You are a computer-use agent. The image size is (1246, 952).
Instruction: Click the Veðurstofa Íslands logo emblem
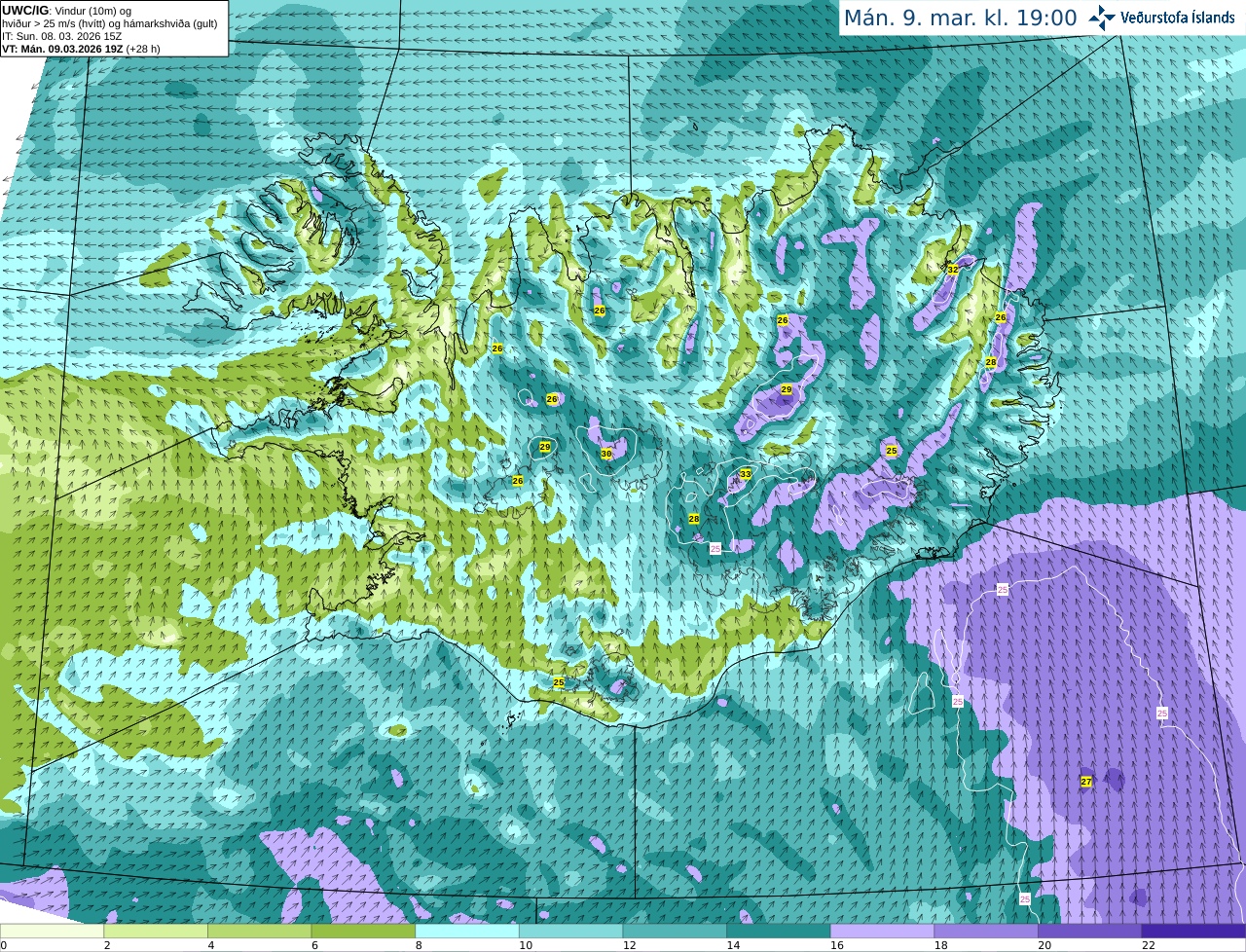[x=1102, y=18]
